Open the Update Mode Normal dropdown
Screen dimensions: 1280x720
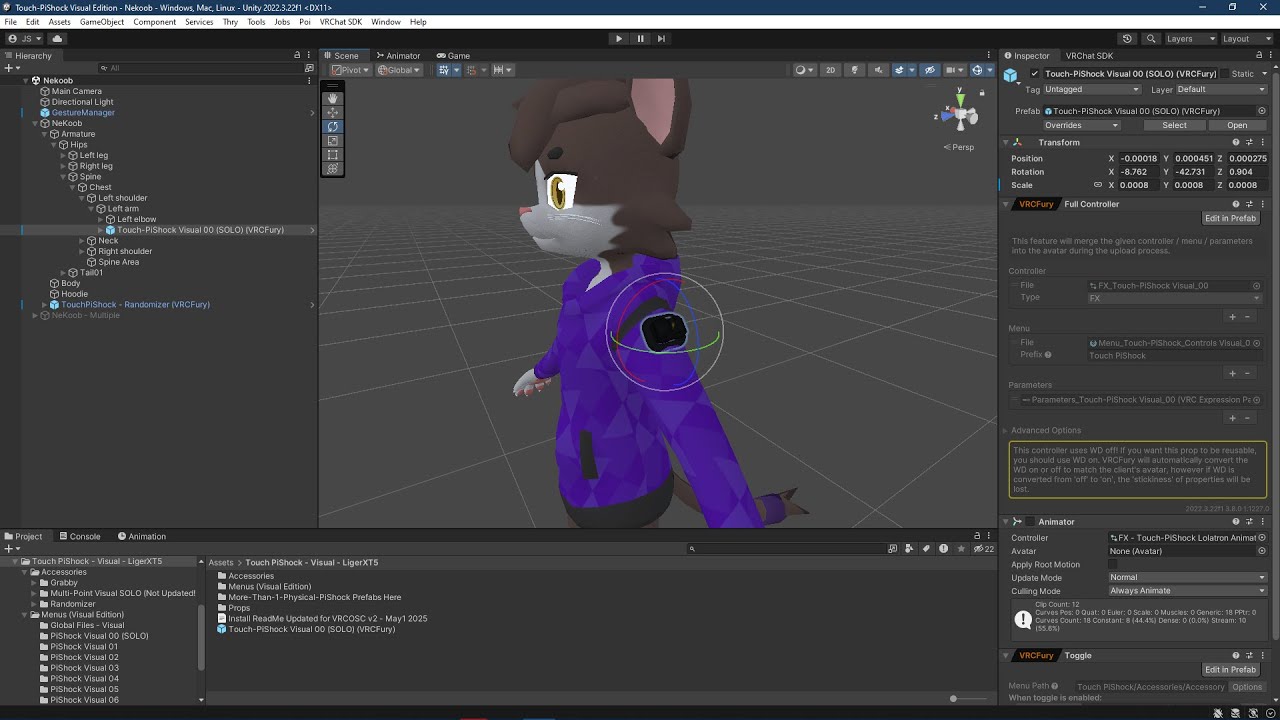coord(1188,577)
